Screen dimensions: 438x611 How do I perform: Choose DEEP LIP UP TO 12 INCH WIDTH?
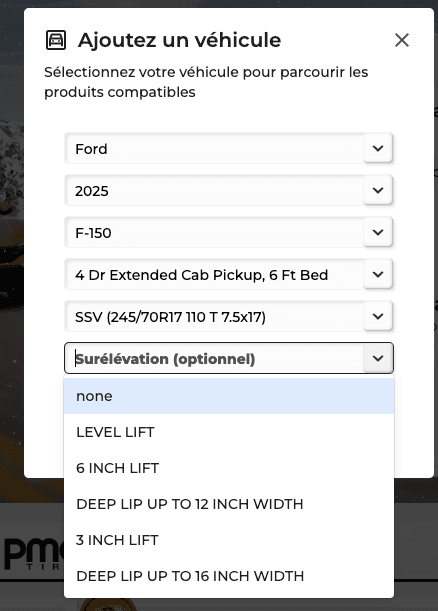tap(229, 504)
